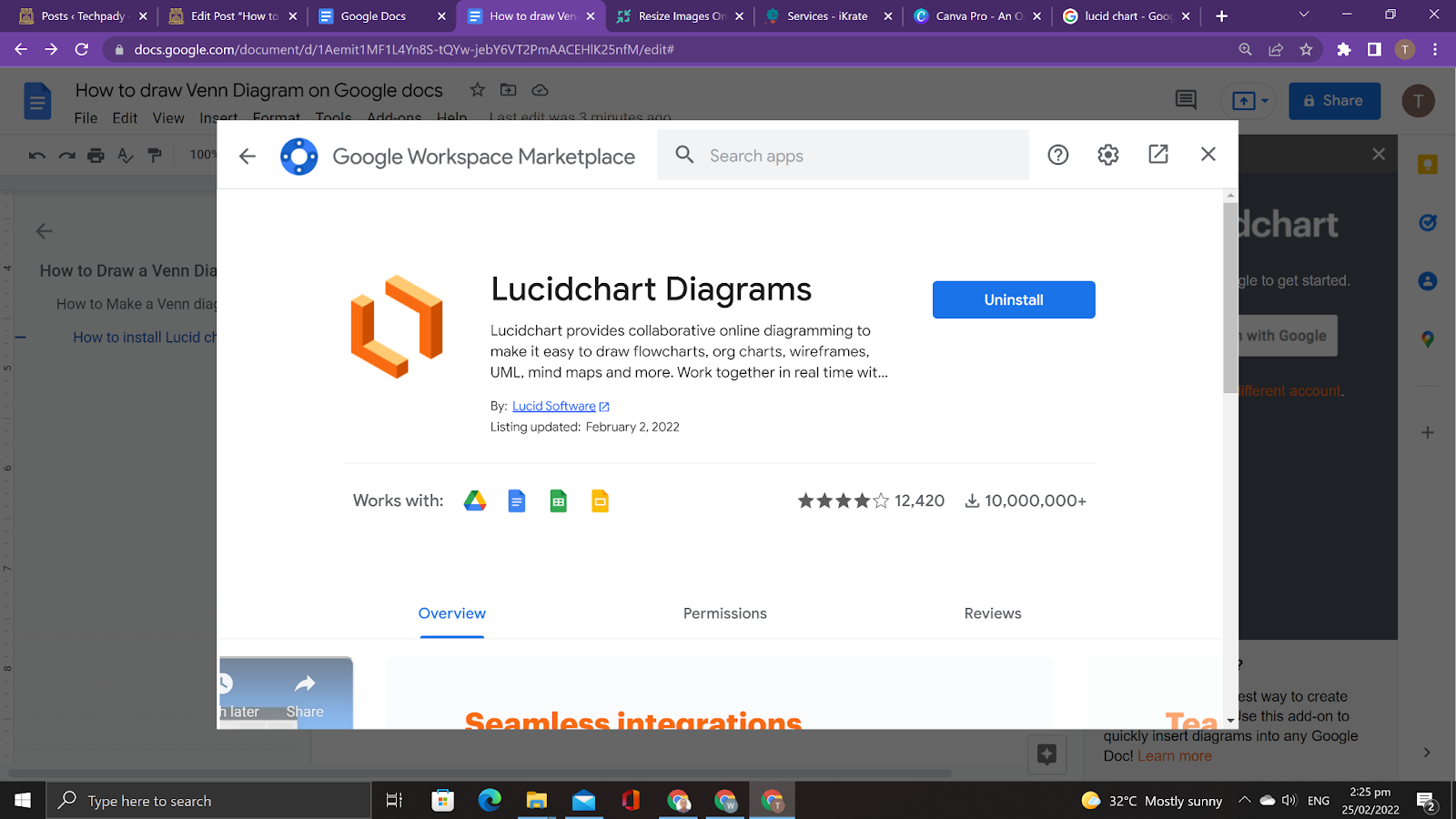This screenshot has width=1456, height=819.
Task: Open Marketplace settings gear
Action: click(1107, 155)
